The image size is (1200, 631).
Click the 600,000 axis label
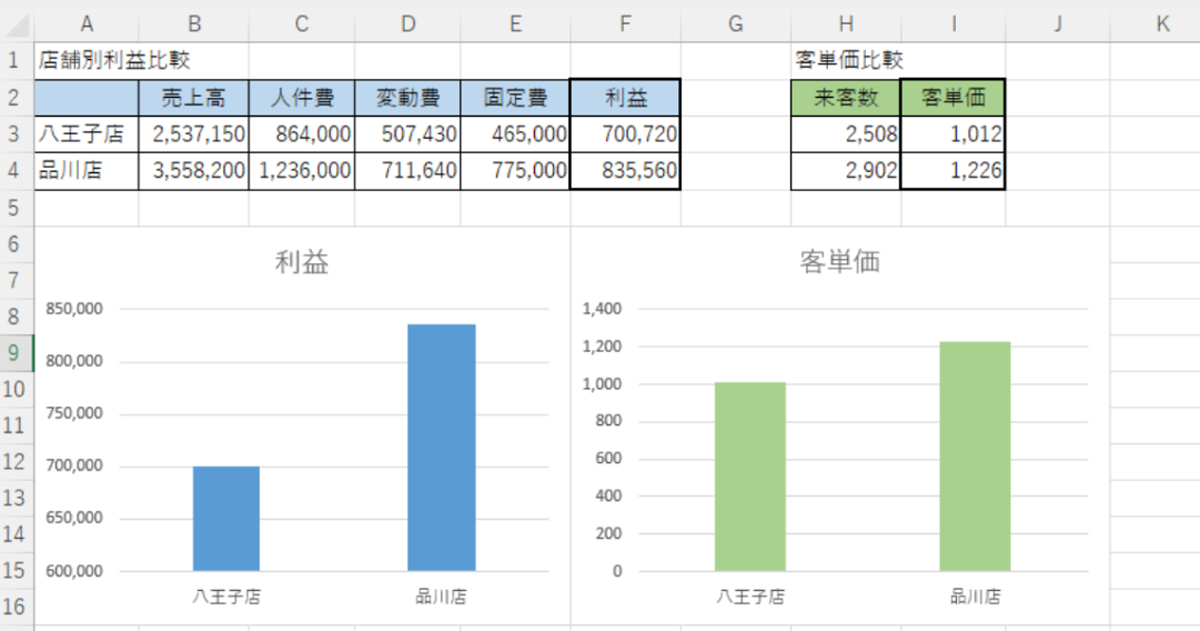(74, 571)
